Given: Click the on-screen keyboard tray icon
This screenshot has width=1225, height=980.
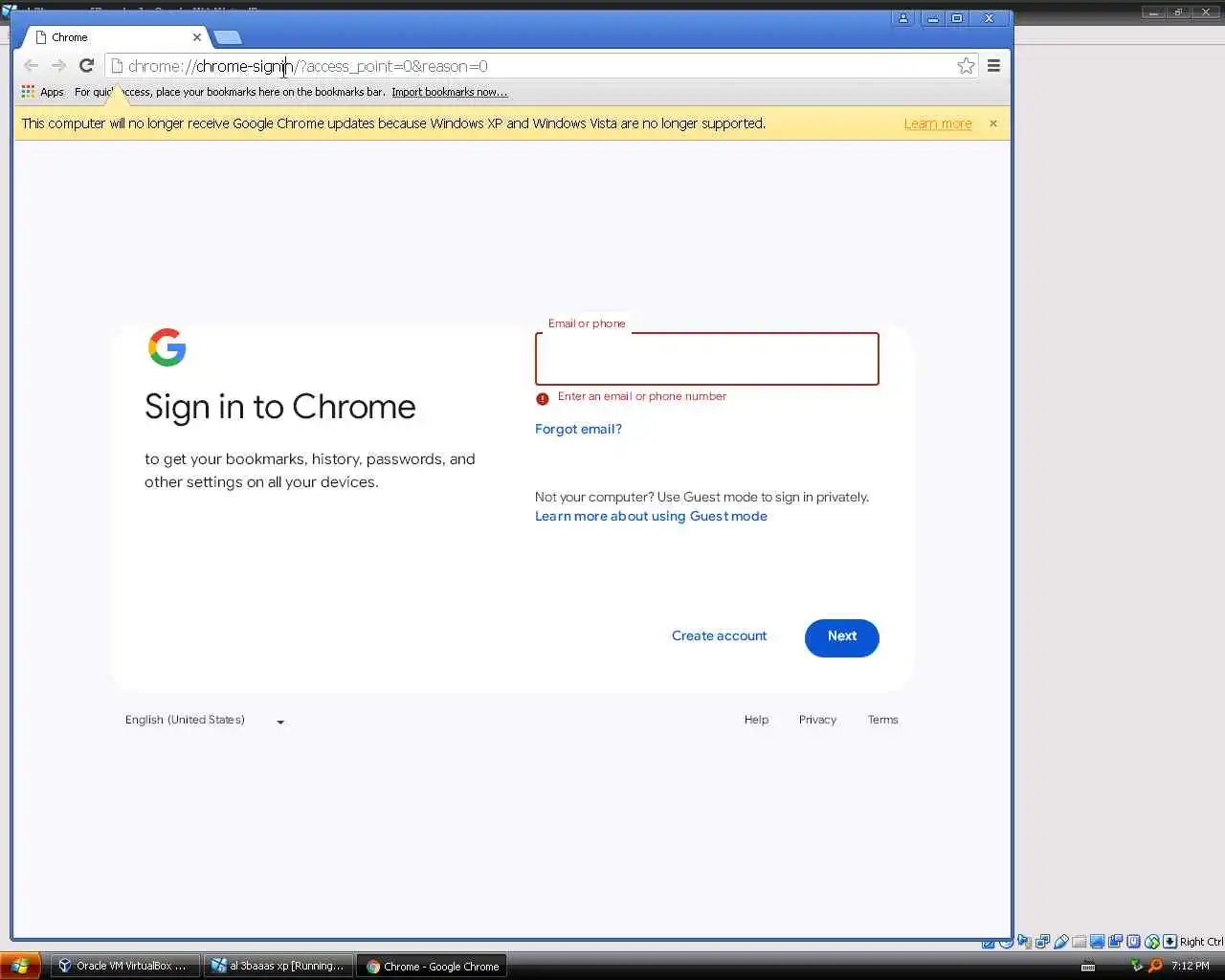Looking at the screenshot, I should coord(1088,966).
